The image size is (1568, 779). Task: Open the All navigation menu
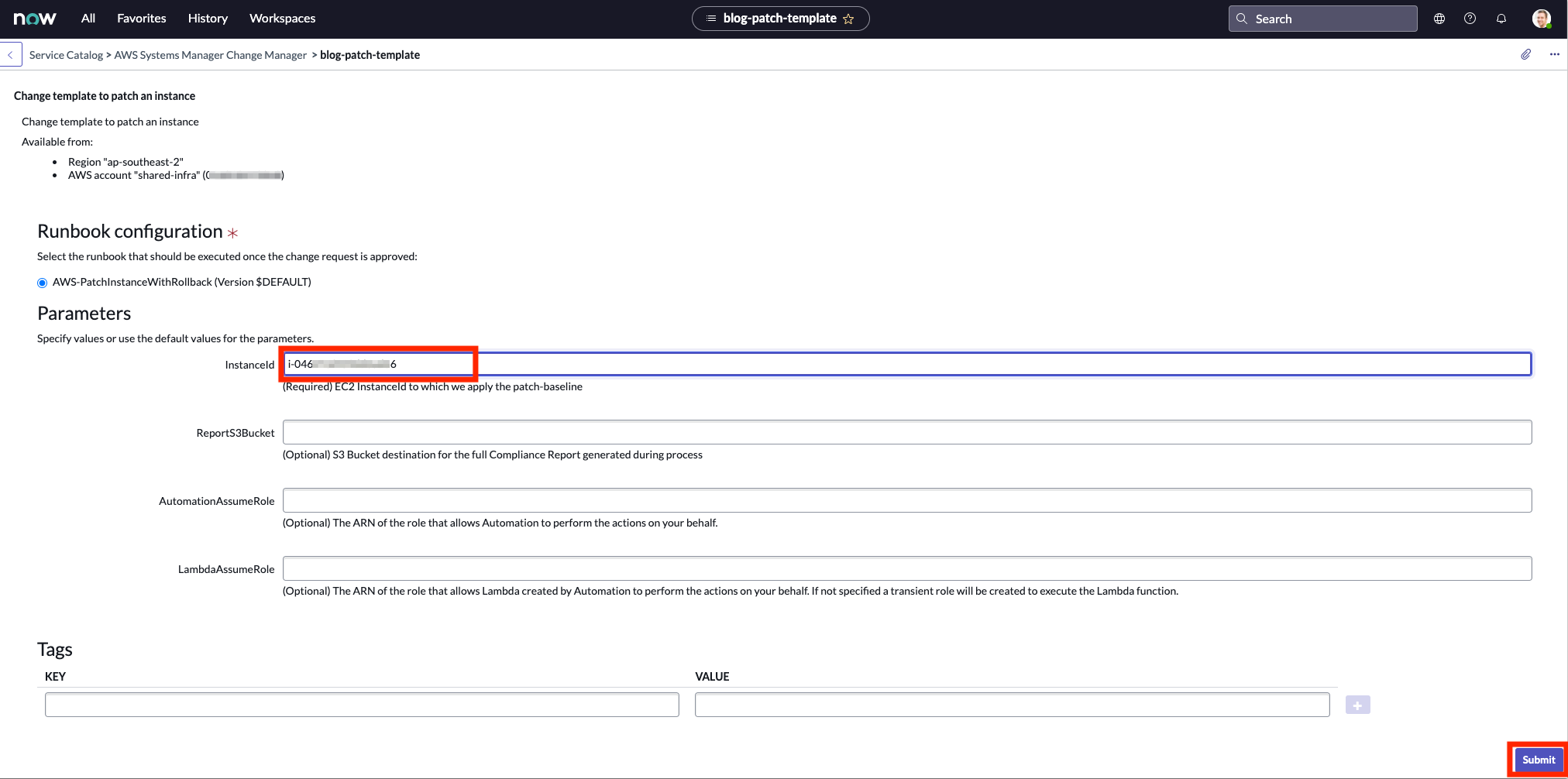(x=88, y=18)
